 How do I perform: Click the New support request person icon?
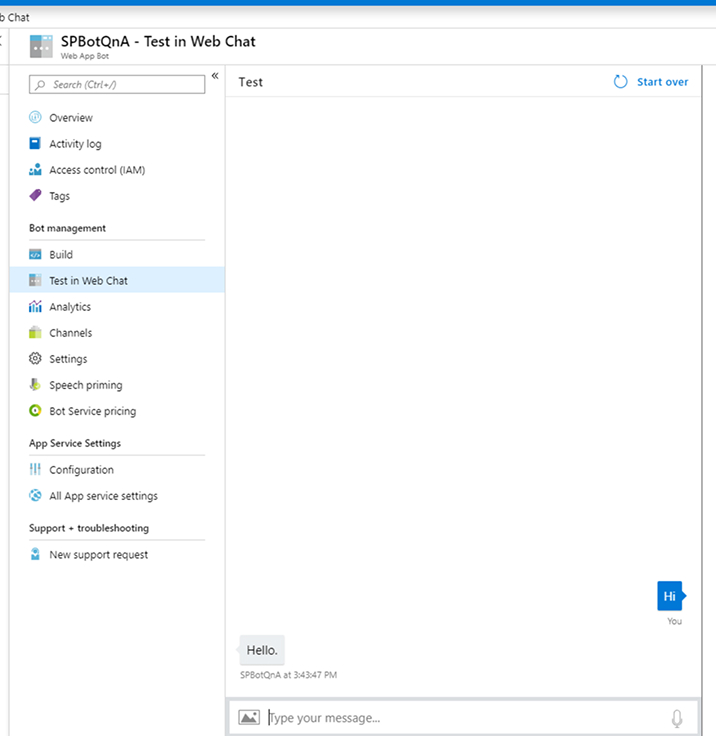(x=35, y=554)
